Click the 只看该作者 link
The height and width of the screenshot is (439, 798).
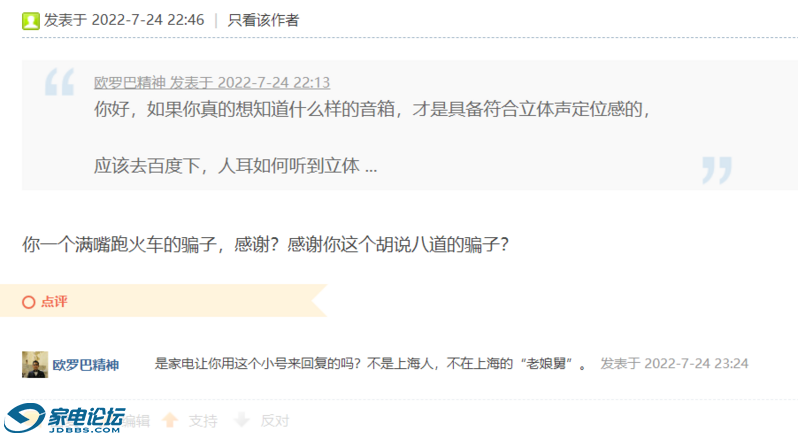pos(263,20)
